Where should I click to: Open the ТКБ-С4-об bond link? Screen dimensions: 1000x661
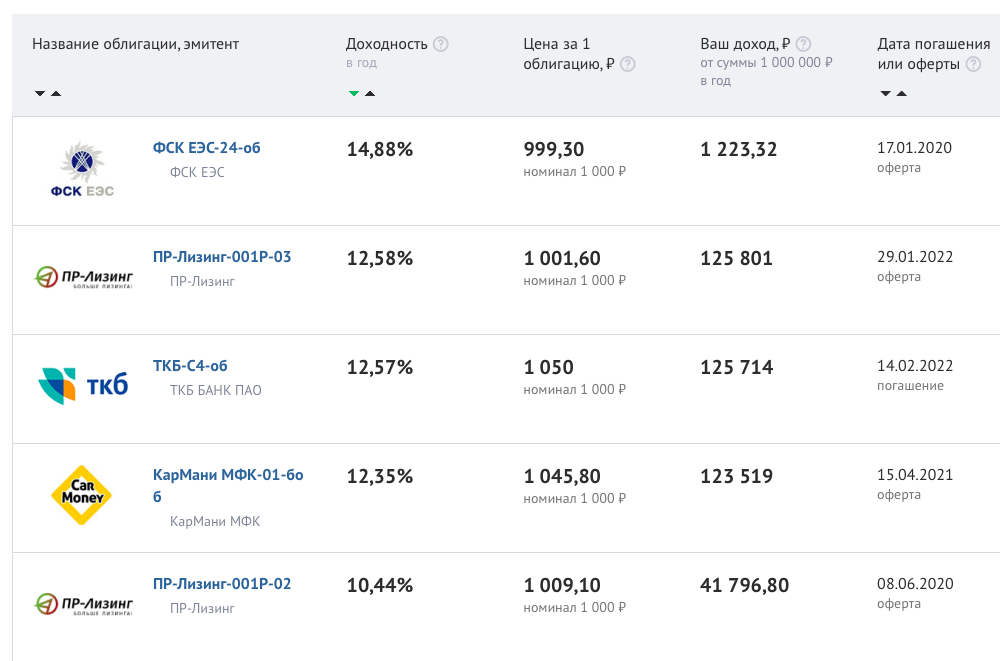[190, 366]
